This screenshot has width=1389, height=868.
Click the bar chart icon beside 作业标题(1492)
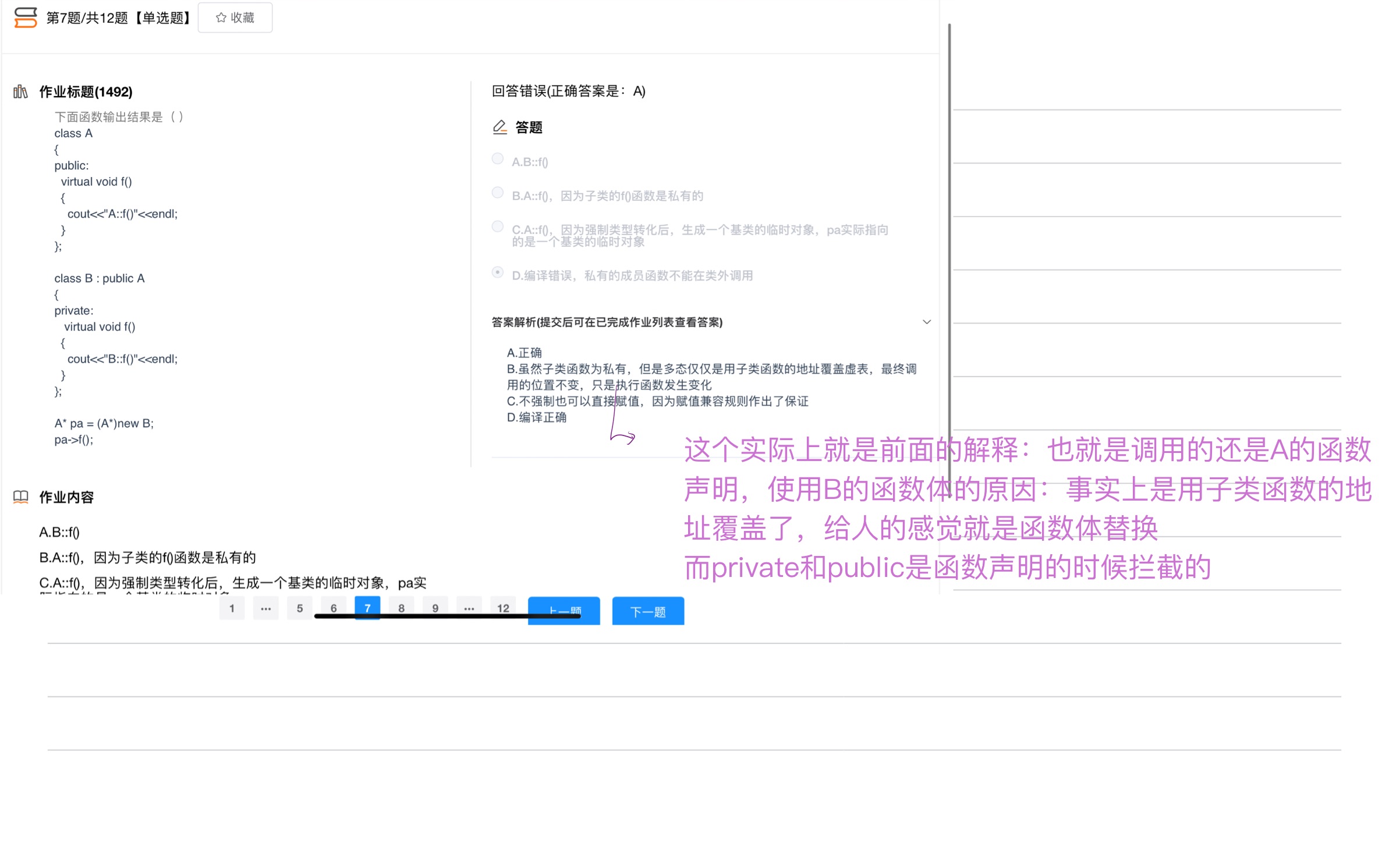pos(20,91)
